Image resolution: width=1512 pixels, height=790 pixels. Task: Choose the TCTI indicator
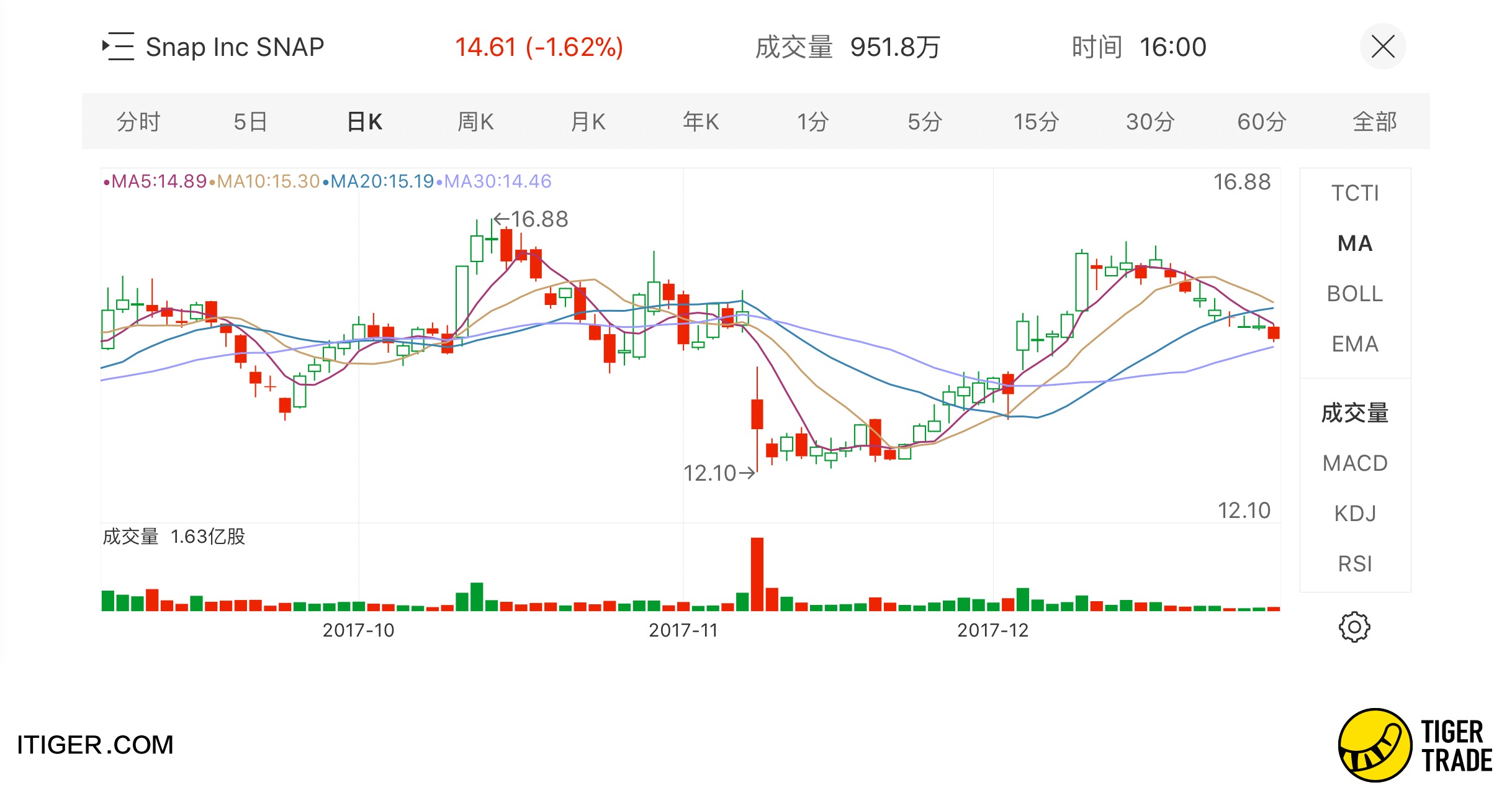pos(1355,193)
